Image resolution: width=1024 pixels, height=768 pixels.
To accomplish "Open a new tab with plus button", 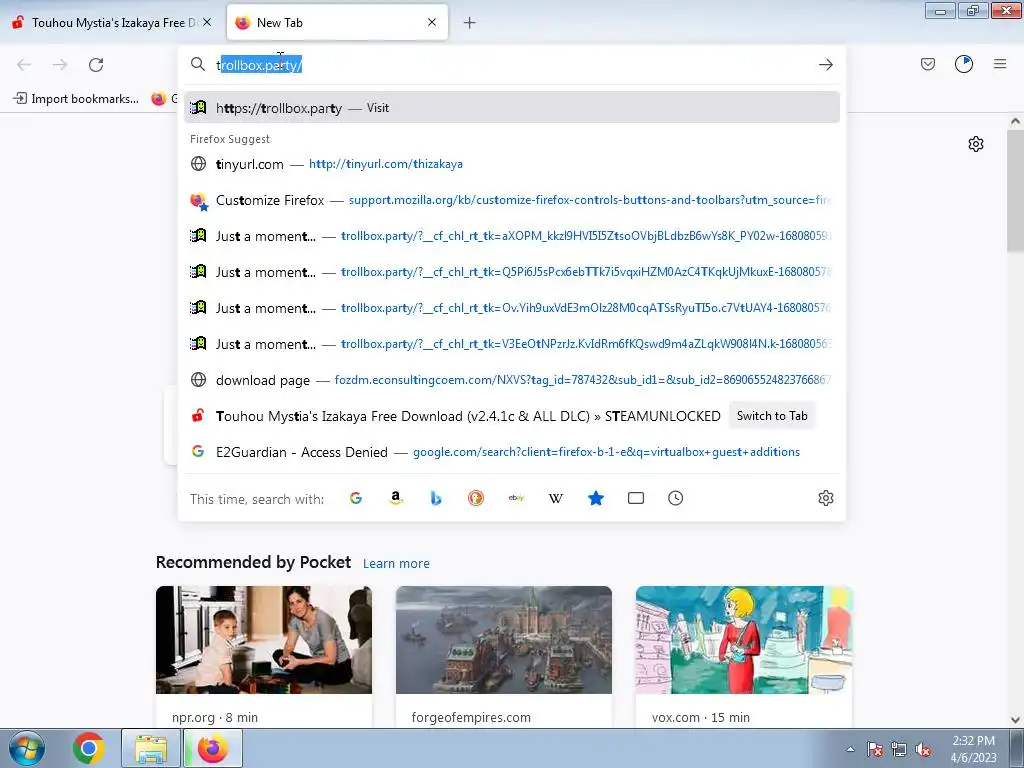I will tap(470, 23).
